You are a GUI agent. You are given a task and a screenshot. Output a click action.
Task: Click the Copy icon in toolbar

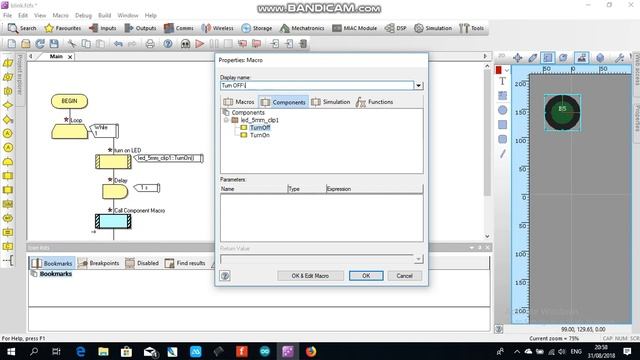[x=86, y=44]
